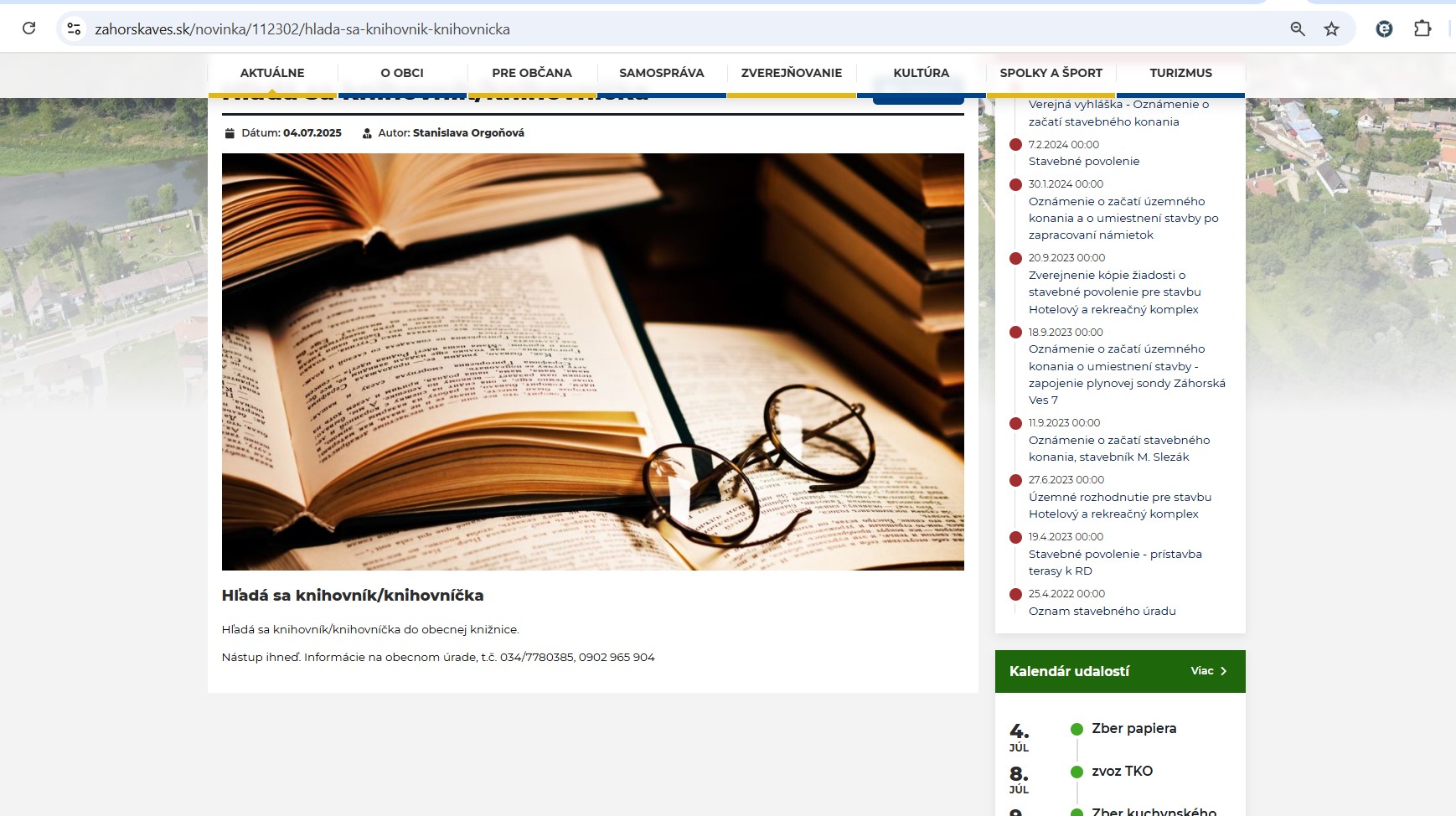Click author name Stanislava Orgoňová
The image size is (1456, 816).
468,133
